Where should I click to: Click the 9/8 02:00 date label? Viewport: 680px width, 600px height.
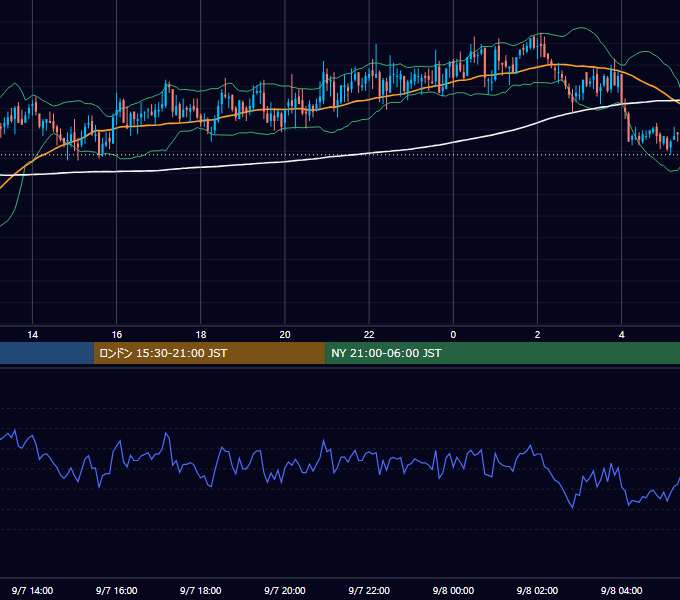coord(537,590)
